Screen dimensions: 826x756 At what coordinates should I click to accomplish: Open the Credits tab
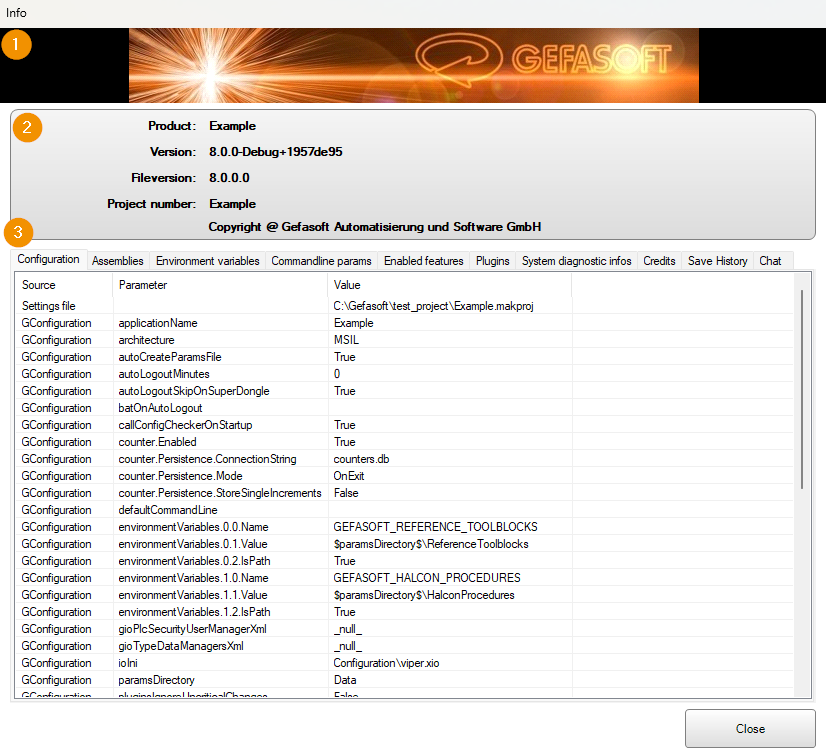[659, 261]
